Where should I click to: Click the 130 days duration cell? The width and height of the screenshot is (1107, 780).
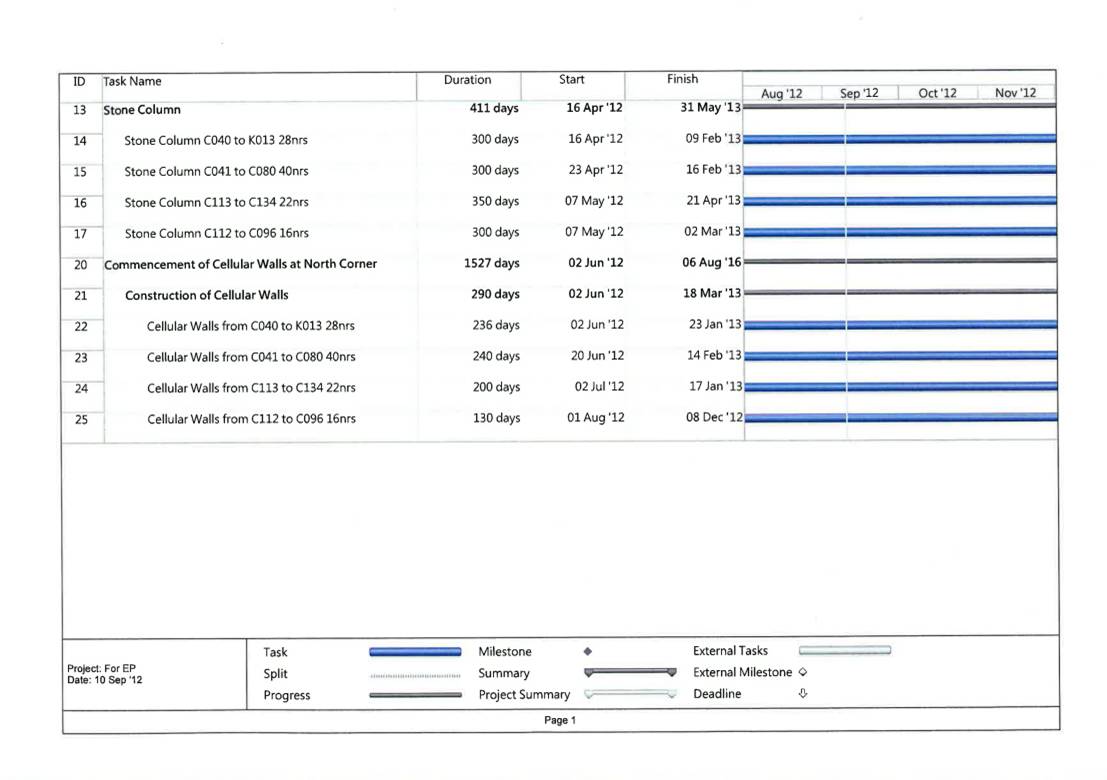point(496,418)
